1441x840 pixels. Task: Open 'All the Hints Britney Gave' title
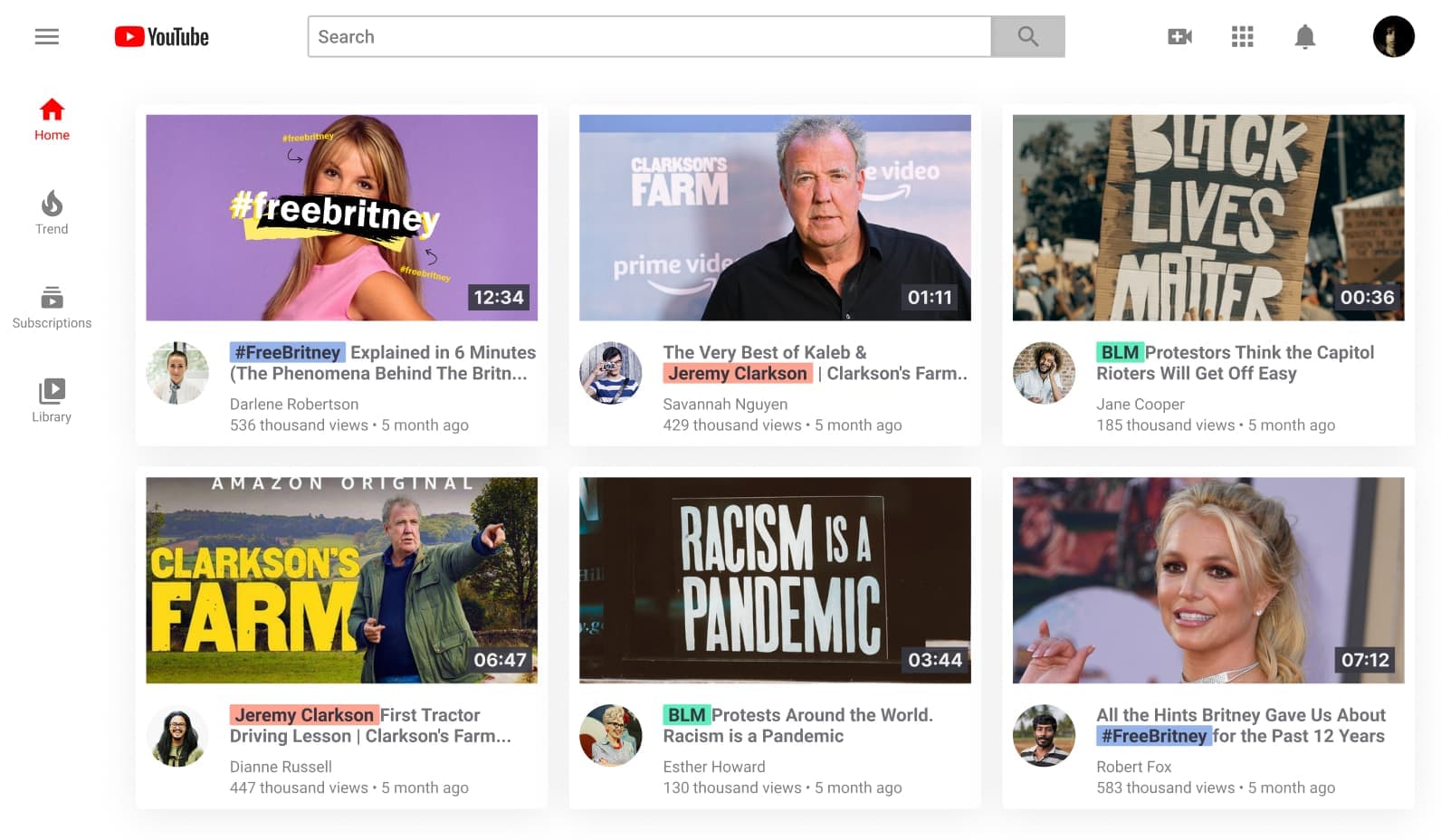[x=1240, y=725]
